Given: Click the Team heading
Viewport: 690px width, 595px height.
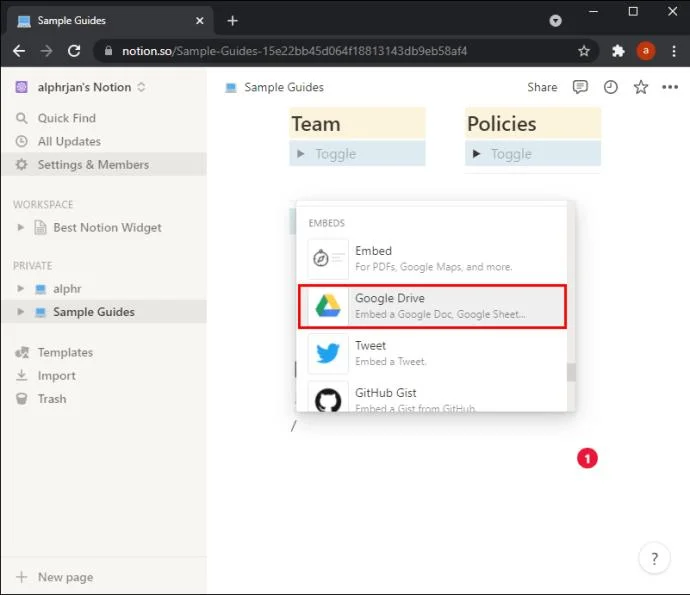Looking at the screenshot, I should click(x=316, y=124).
